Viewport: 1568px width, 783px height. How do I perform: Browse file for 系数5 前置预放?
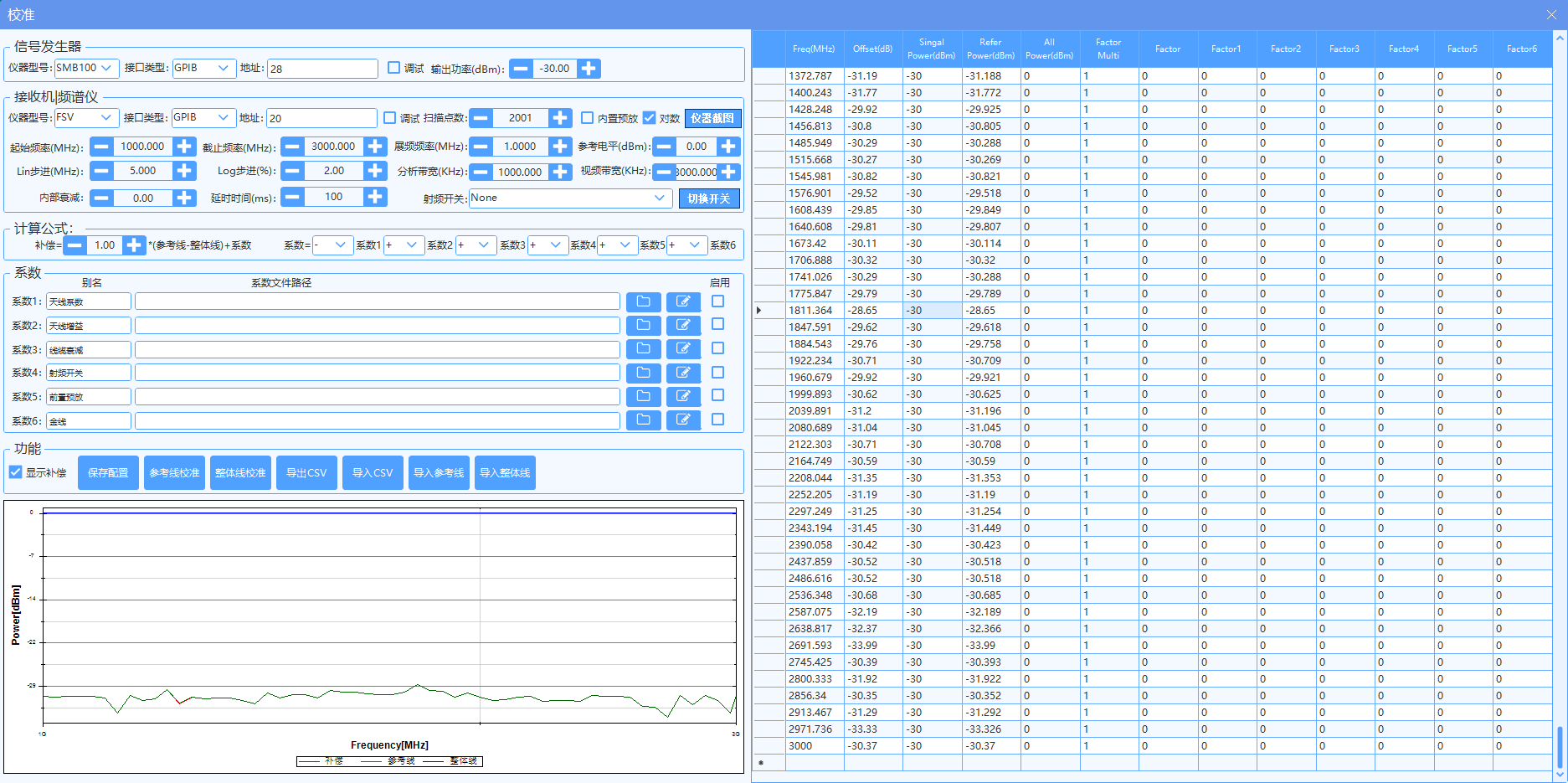(x=643, y=396)
